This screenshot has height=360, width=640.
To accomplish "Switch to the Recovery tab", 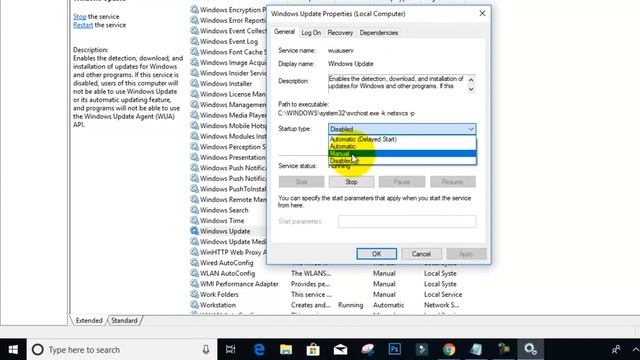I will (340, 33).
